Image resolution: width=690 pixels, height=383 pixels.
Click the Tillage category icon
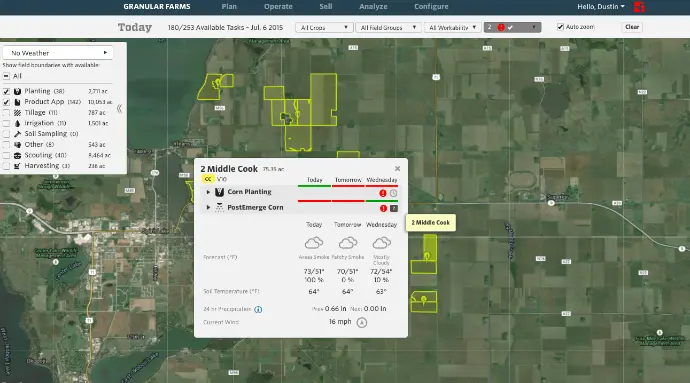coord(17,113)
